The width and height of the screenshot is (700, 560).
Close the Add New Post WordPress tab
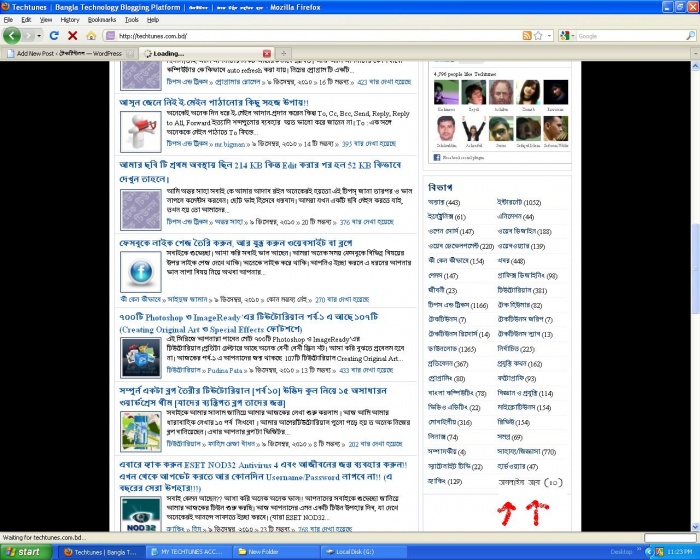point(130,54)
